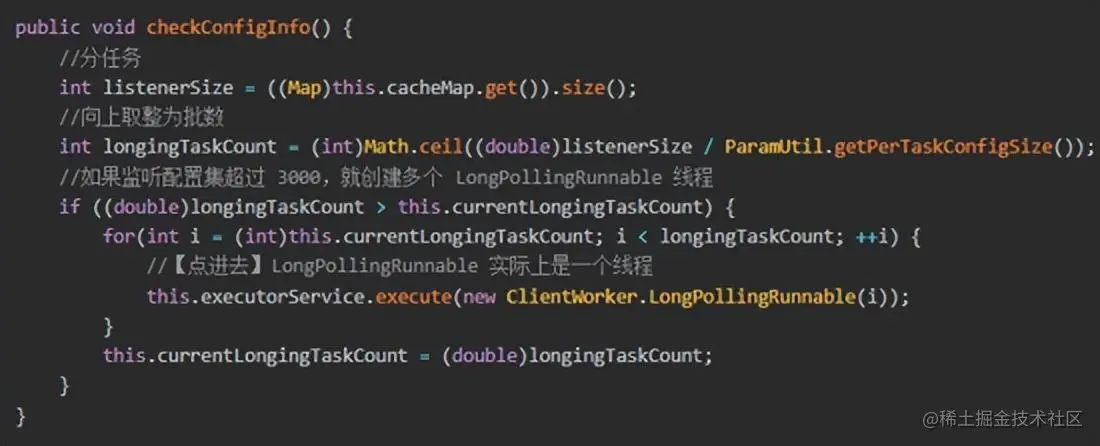Click the for keyword in loop
The height and width of the screenshot is (446, 1100).
[119, 237]
